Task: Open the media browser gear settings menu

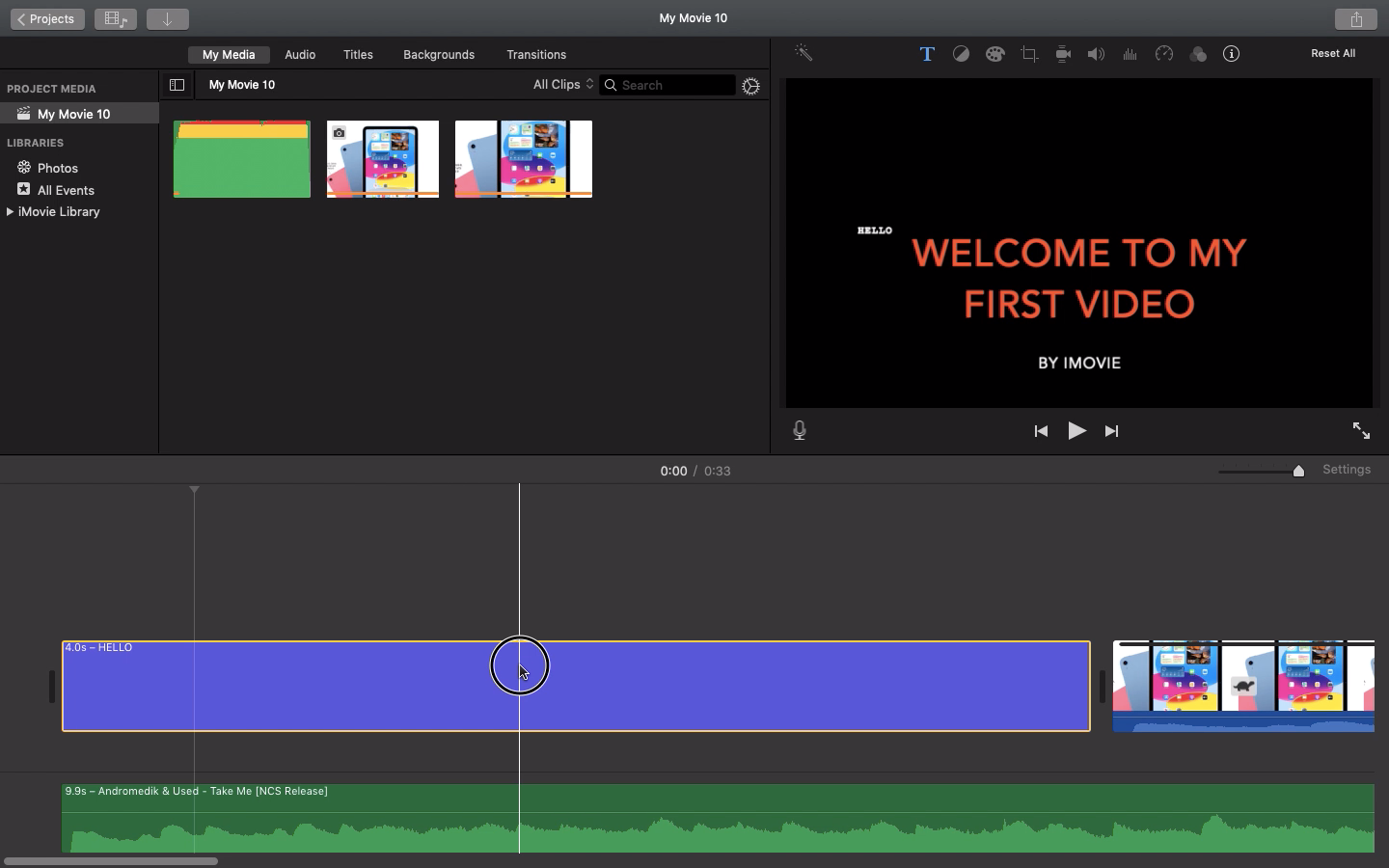Action: tap(751, 86)
